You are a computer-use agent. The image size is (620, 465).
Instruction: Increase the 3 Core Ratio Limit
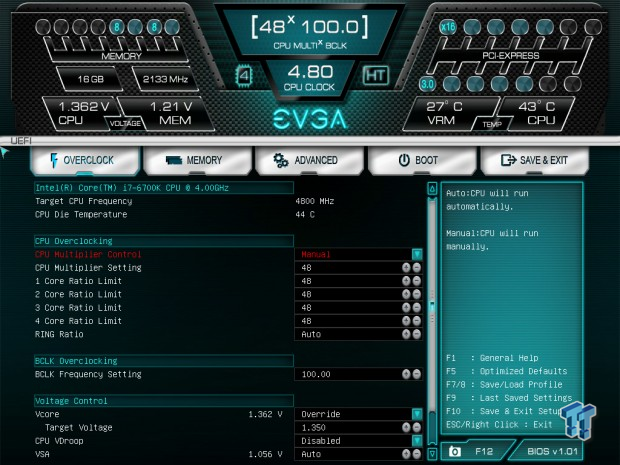[x=406, y=308]
